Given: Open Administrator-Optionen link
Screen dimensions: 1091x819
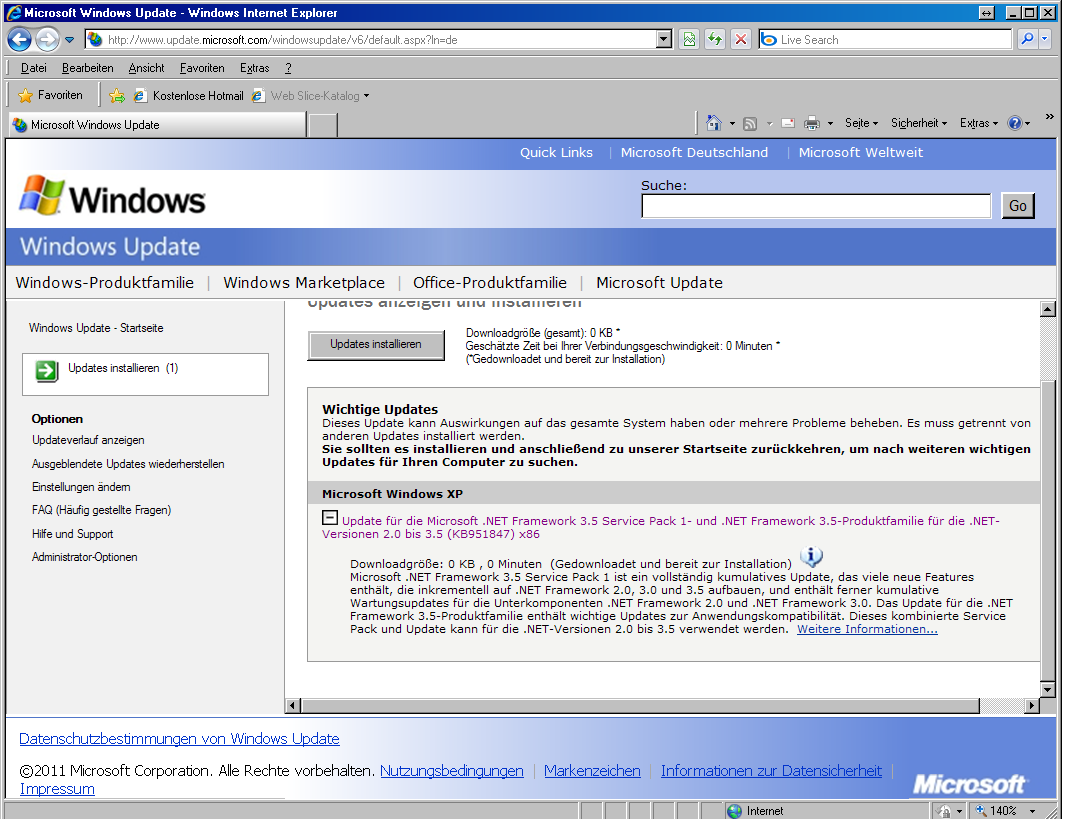Looking at the screenshot, I should click(85, 557).
